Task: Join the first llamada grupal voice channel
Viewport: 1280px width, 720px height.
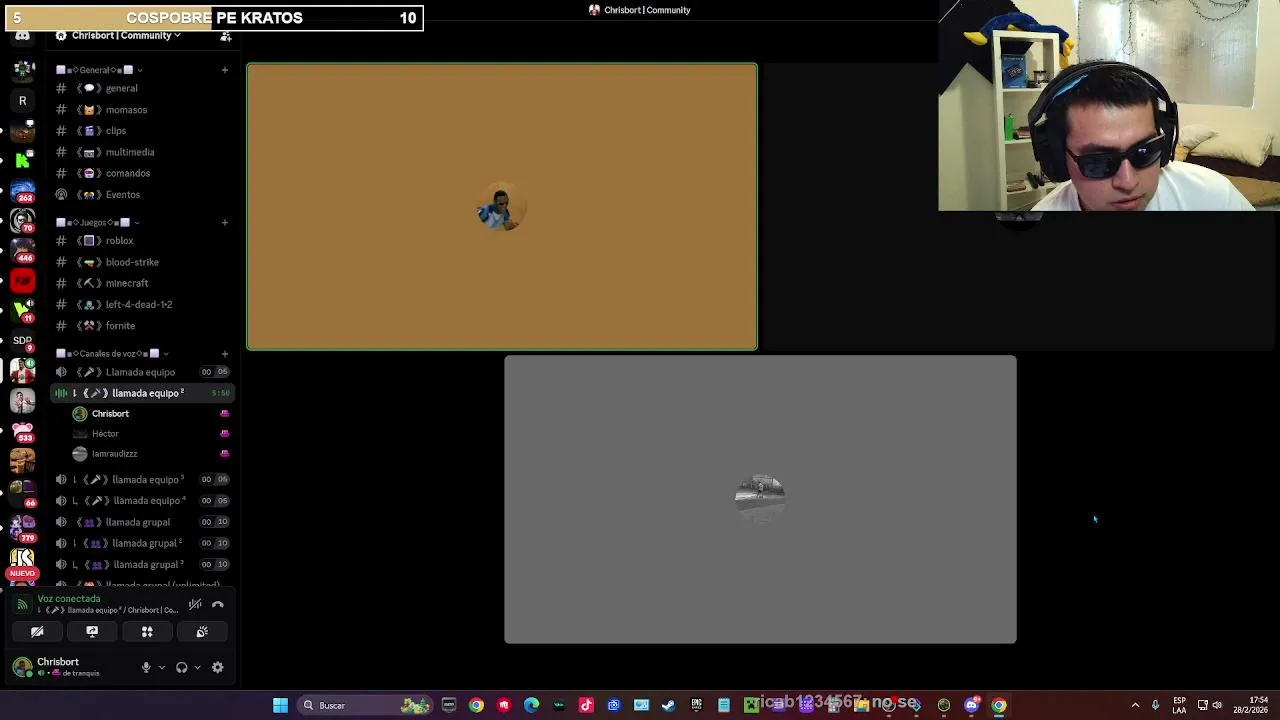Action: [143, 522]
